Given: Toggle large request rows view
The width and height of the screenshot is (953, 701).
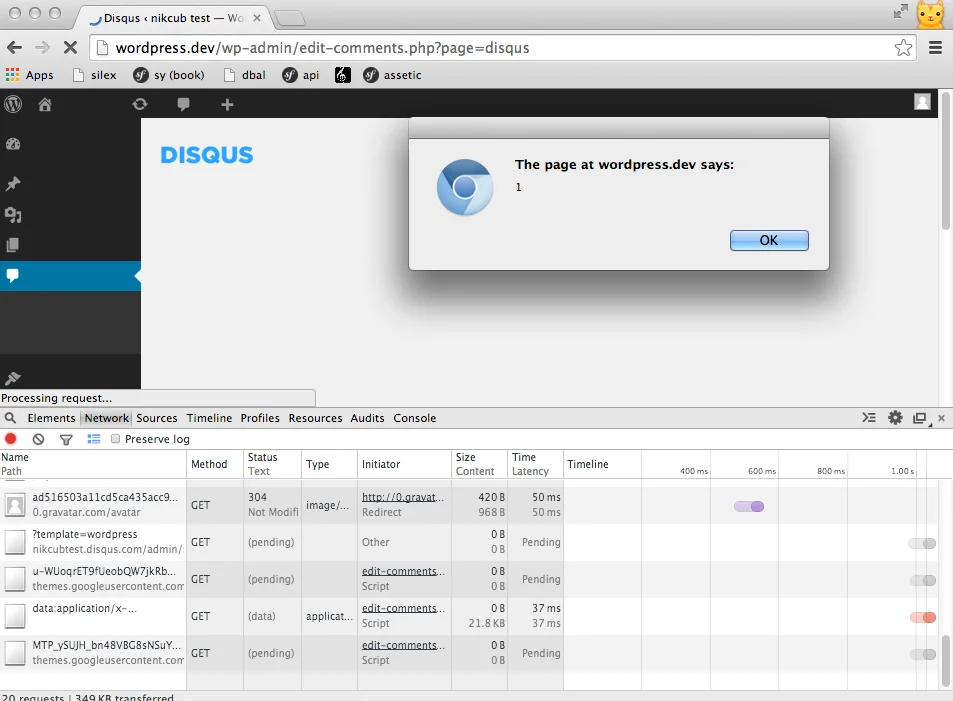Looking at the screenshot, I should click(94, 439).
